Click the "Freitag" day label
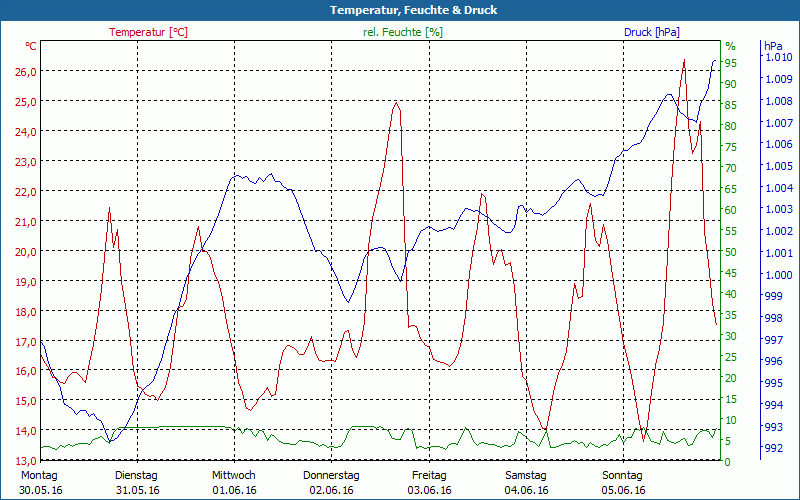 coord(429,475)
